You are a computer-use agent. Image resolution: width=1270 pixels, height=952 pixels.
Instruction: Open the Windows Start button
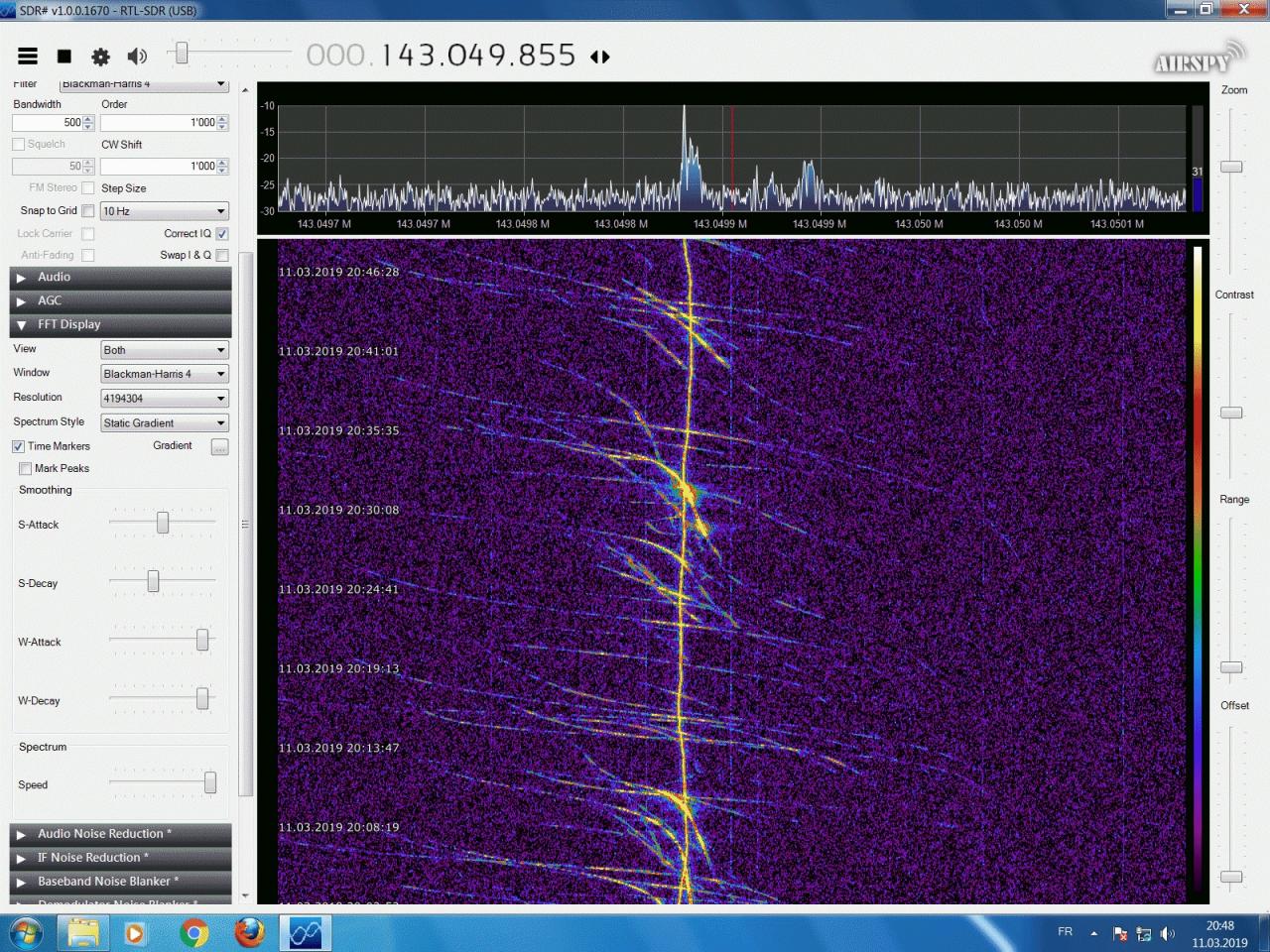[x=25, y=933]
